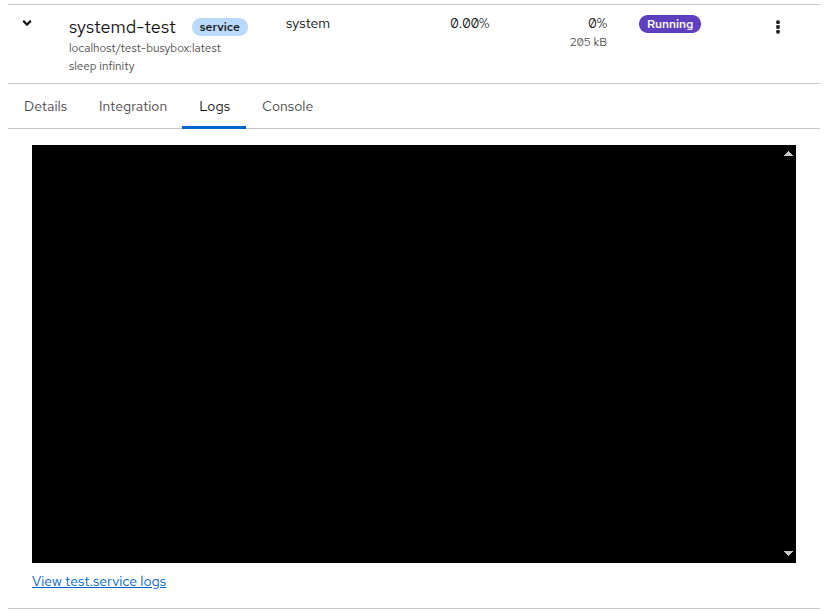Open the Integration tab
The width and height of the screenshot is (832, 611).
click(133, 107)
